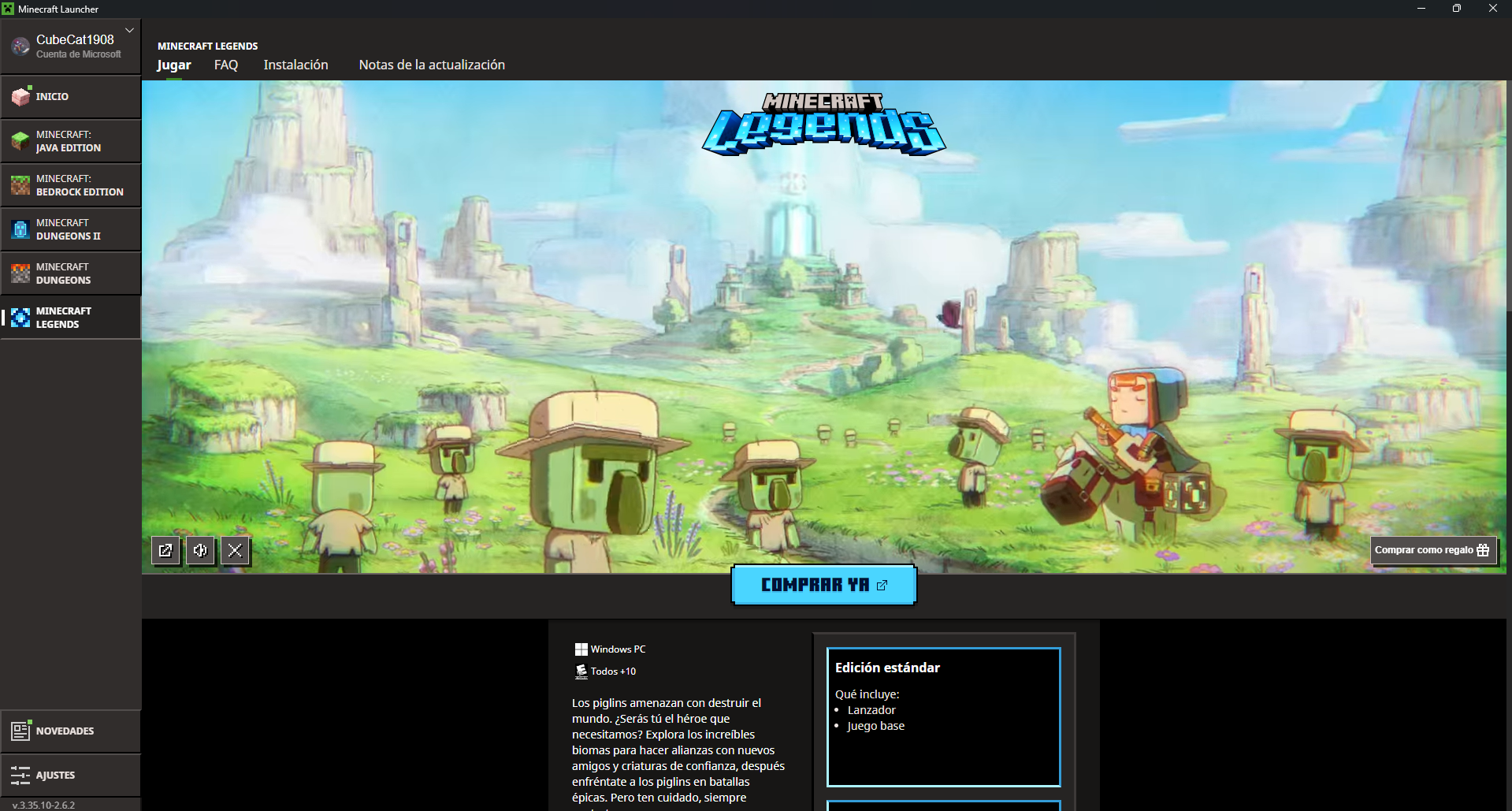Open Minecraft Dungeons sidebar entry
Image resolution: width=1512 pixels, height=811 pixels.
tap(71, 273)
